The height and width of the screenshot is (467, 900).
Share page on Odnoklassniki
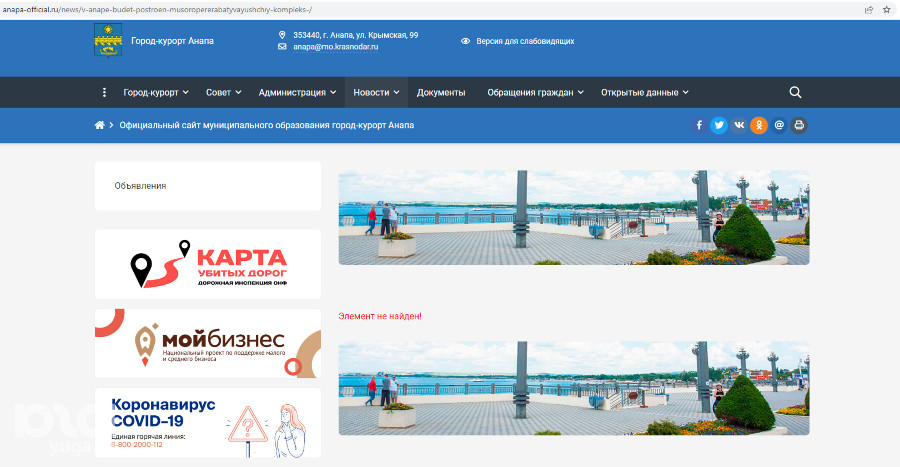(759, 125)
